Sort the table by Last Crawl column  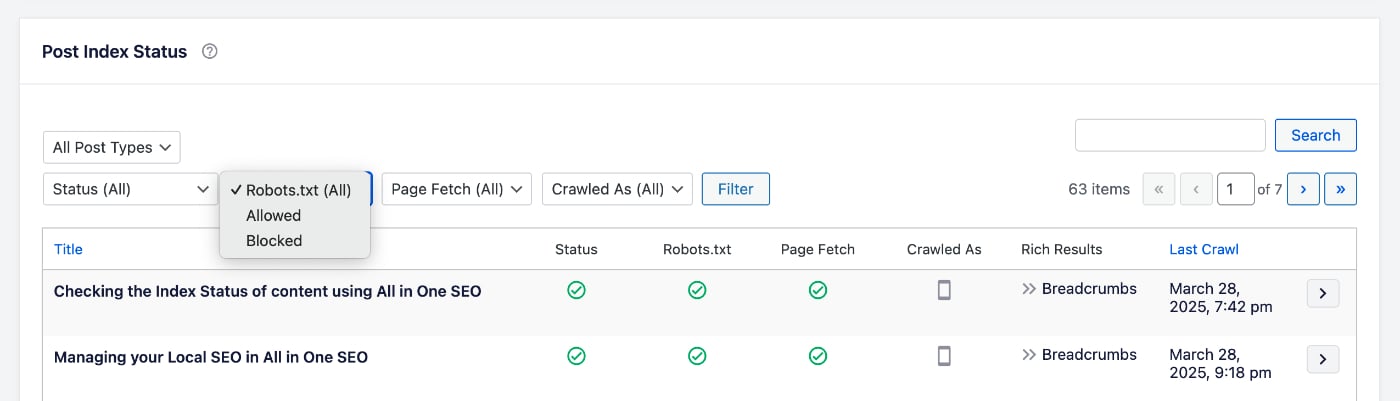(x=1204, y=249)
